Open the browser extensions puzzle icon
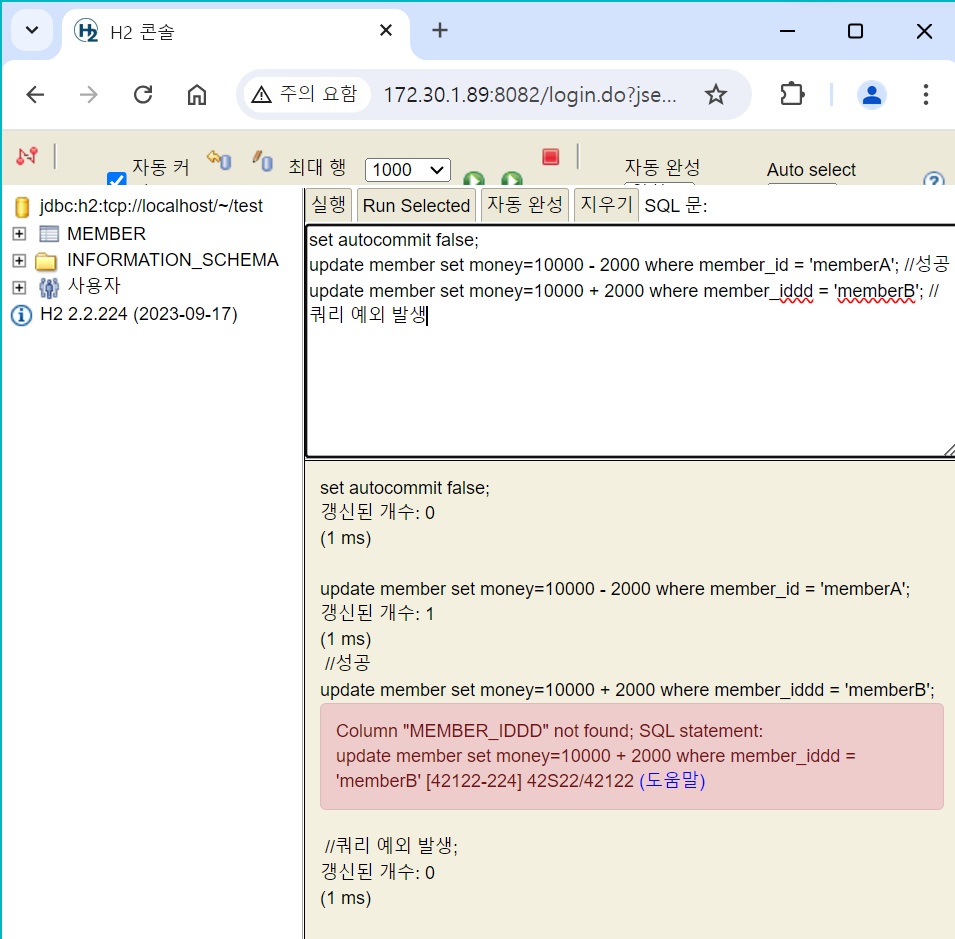The width and height of the screenshot is (955, 939). [792, 94]
